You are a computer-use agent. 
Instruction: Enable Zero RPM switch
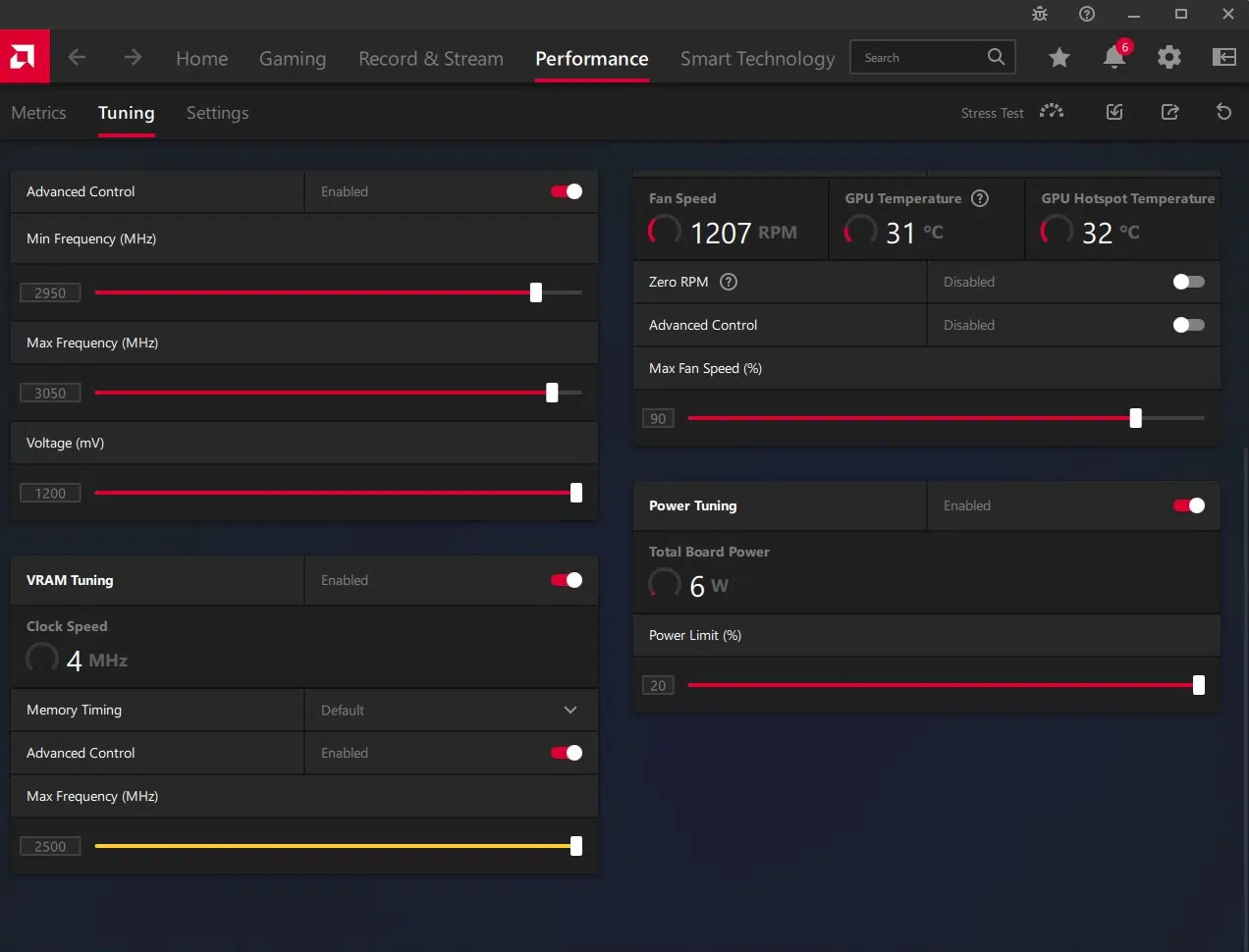pyautogui.click(x=1189, y=282)
